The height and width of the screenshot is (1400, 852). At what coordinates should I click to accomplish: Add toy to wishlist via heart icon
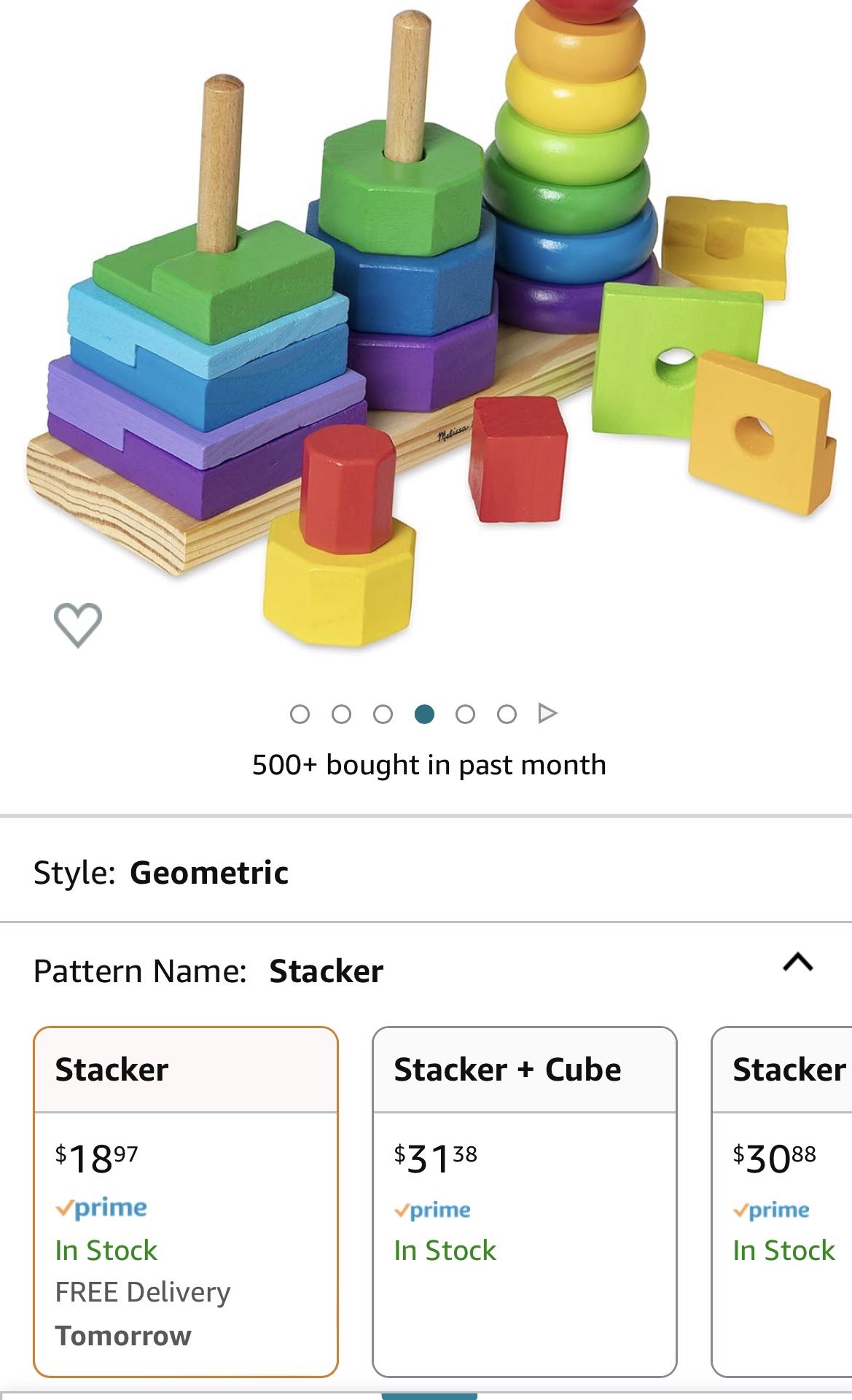pos(78,624)
